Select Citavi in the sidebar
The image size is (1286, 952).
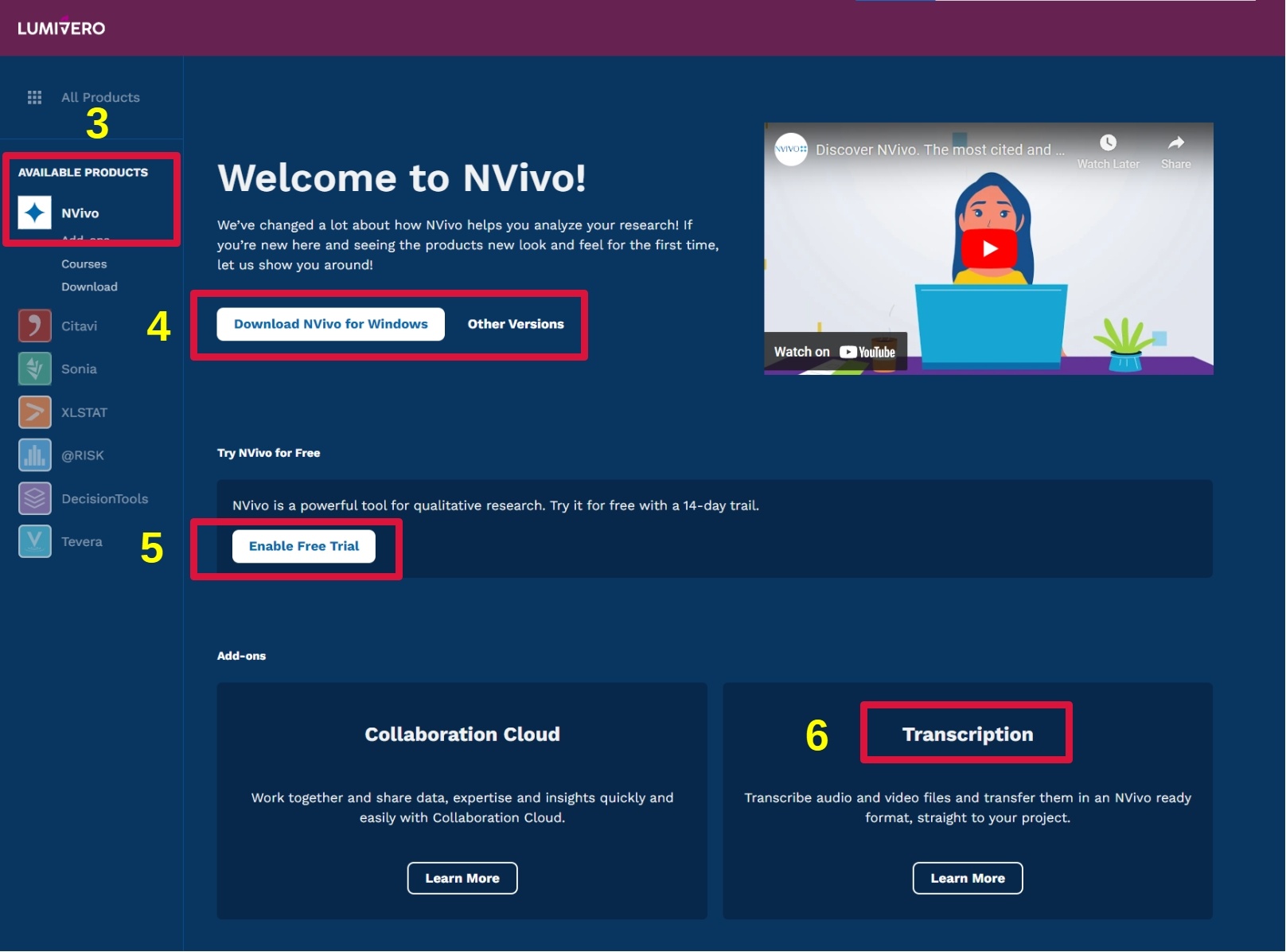79,326
